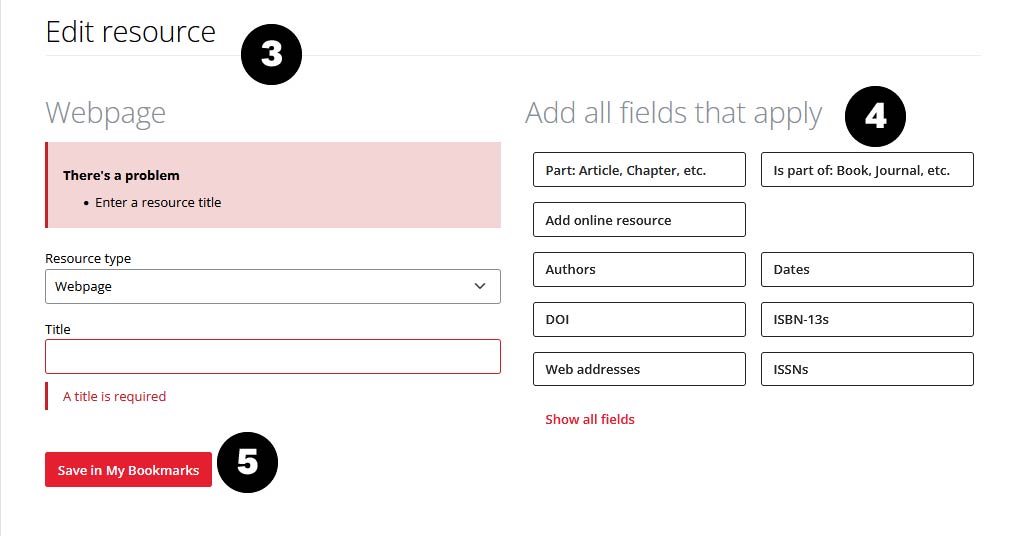
Task: Open the Resource type dropdown
Action: [x=272, y=286]
